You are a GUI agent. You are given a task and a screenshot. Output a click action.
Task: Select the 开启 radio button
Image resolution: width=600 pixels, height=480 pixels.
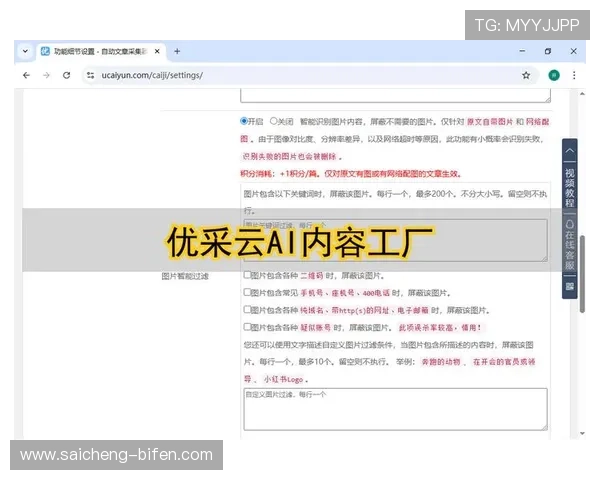[244, 121]
